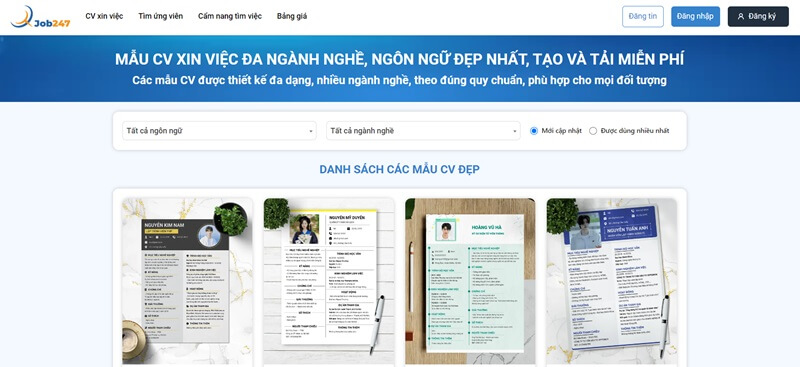Click the Job247 logo
The width and height of the screenshot is (800, 367).
(40, 17)
